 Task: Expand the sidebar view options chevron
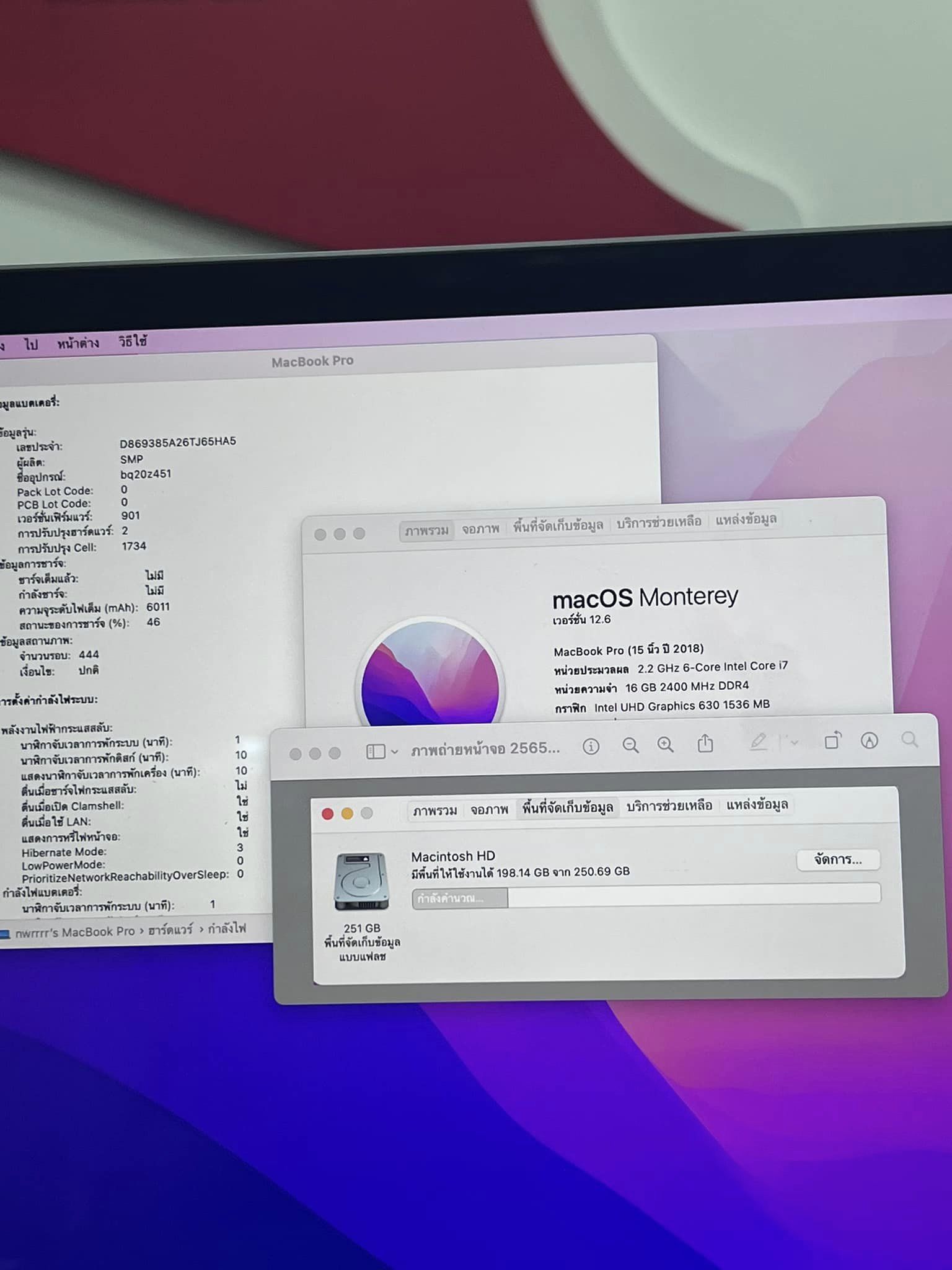point(395,752)
